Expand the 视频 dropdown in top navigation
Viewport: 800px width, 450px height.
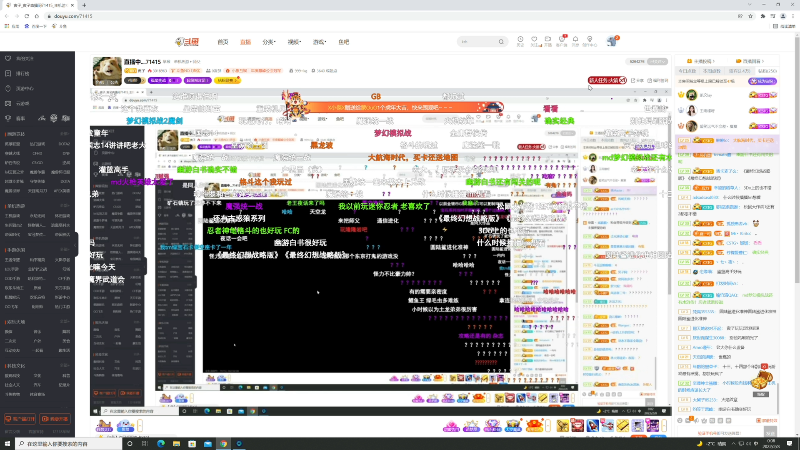click(294, 42)
